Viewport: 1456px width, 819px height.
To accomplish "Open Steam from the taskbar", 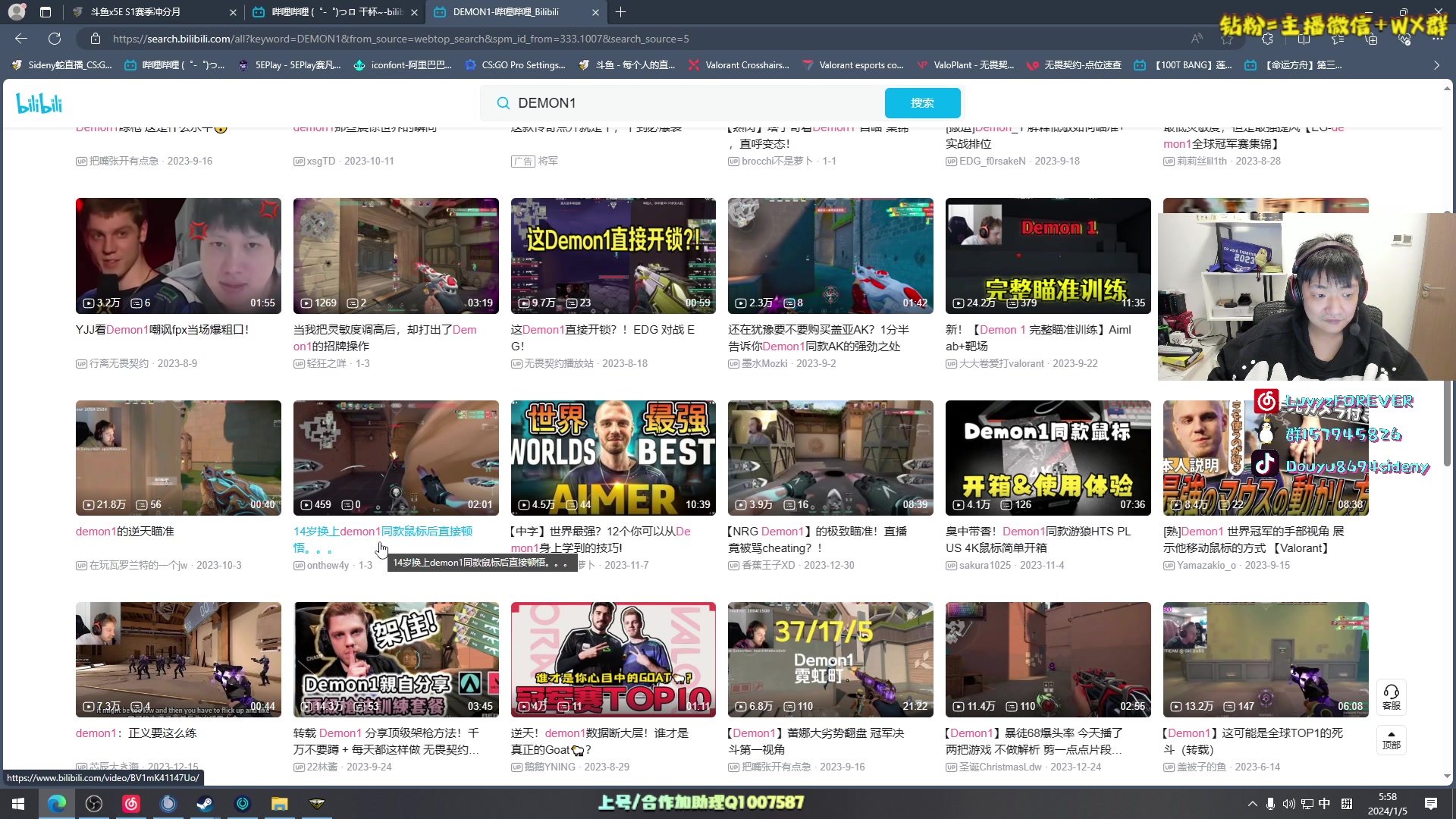I will pyautogui.click(x=205, y=804).
